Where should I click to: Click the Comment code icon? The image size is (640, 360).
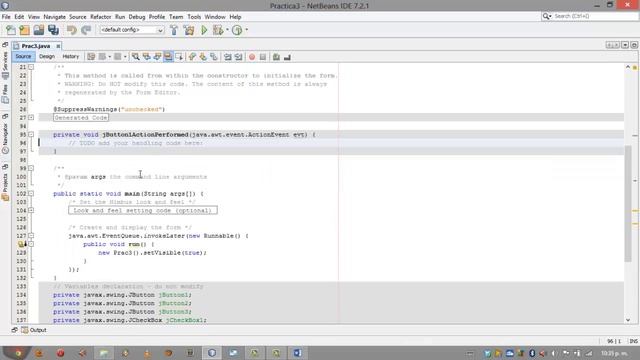point(276,57)
